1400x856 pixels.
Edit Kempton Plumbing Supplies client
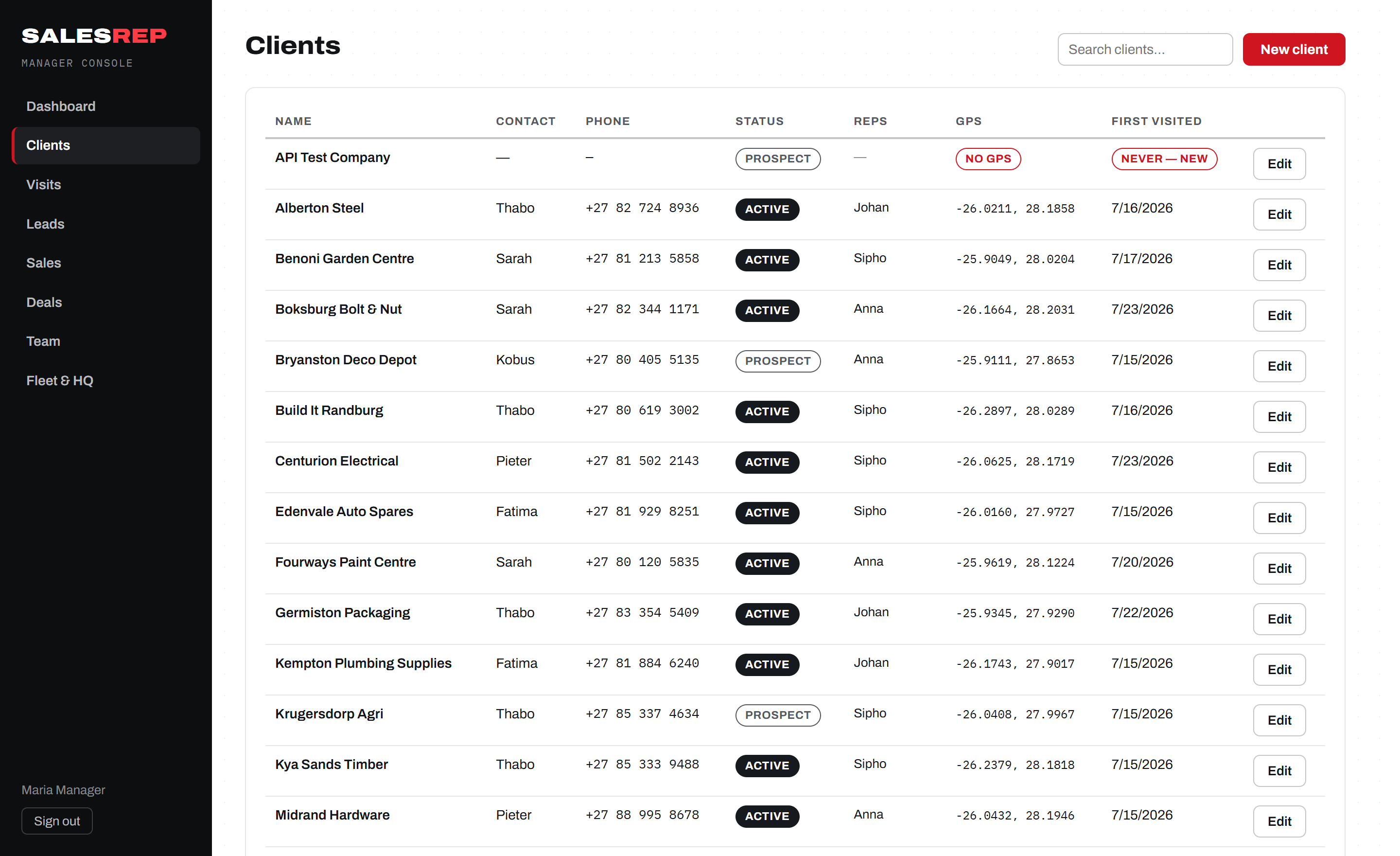pyautogui.click(x=1279, y=670)
